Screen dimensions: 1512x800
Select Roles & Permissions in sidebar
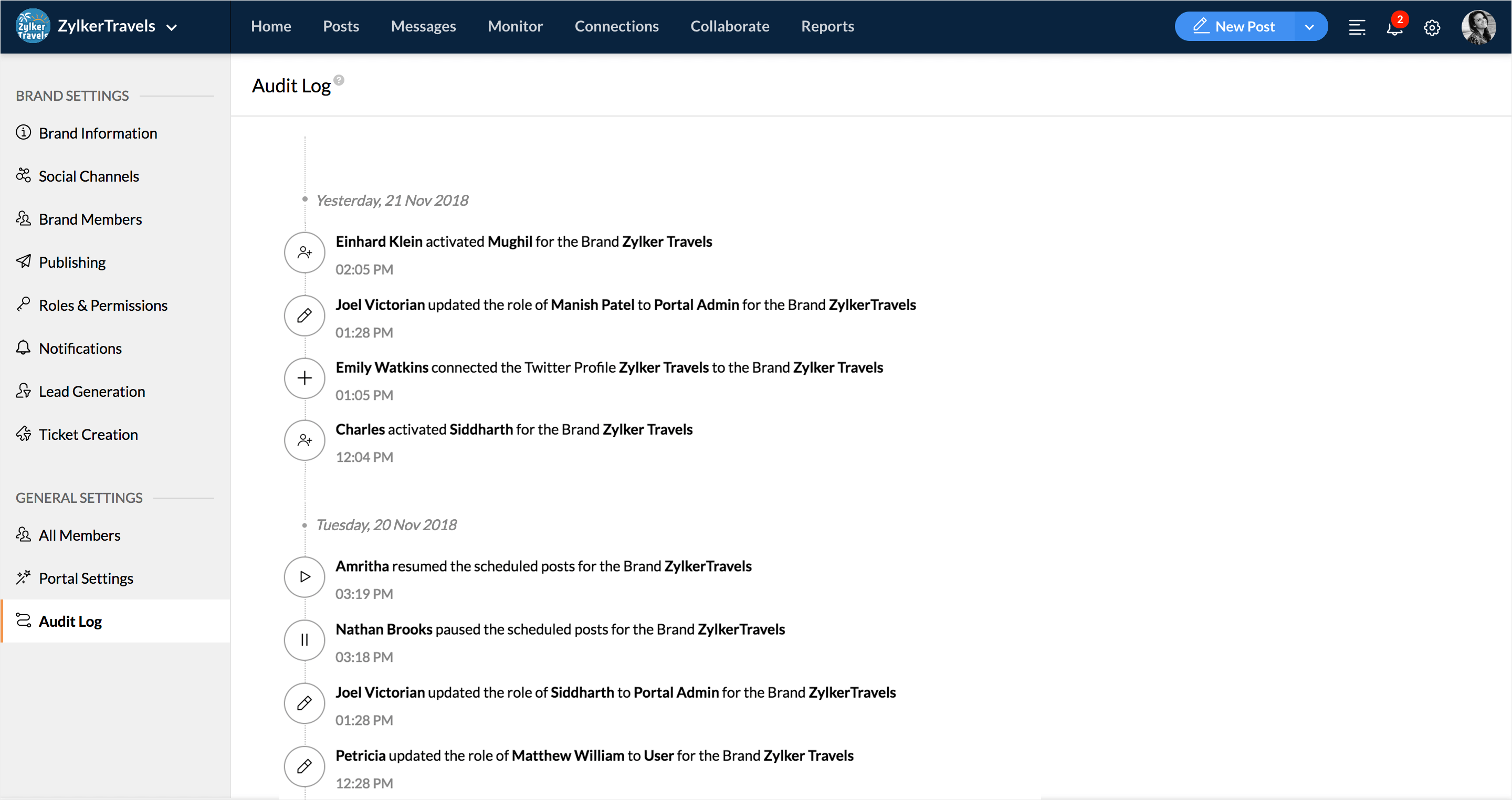[103, 305]
